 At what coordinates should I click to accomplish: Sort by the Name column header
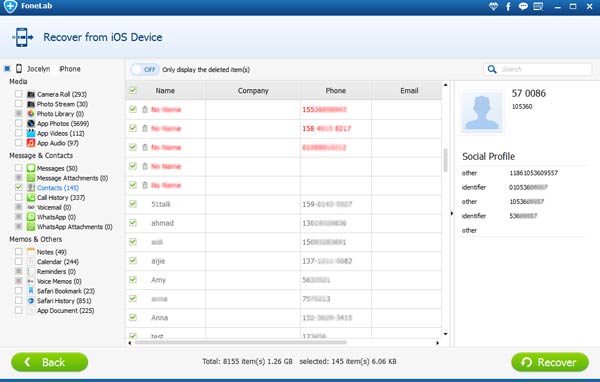[x=165, y=91]
